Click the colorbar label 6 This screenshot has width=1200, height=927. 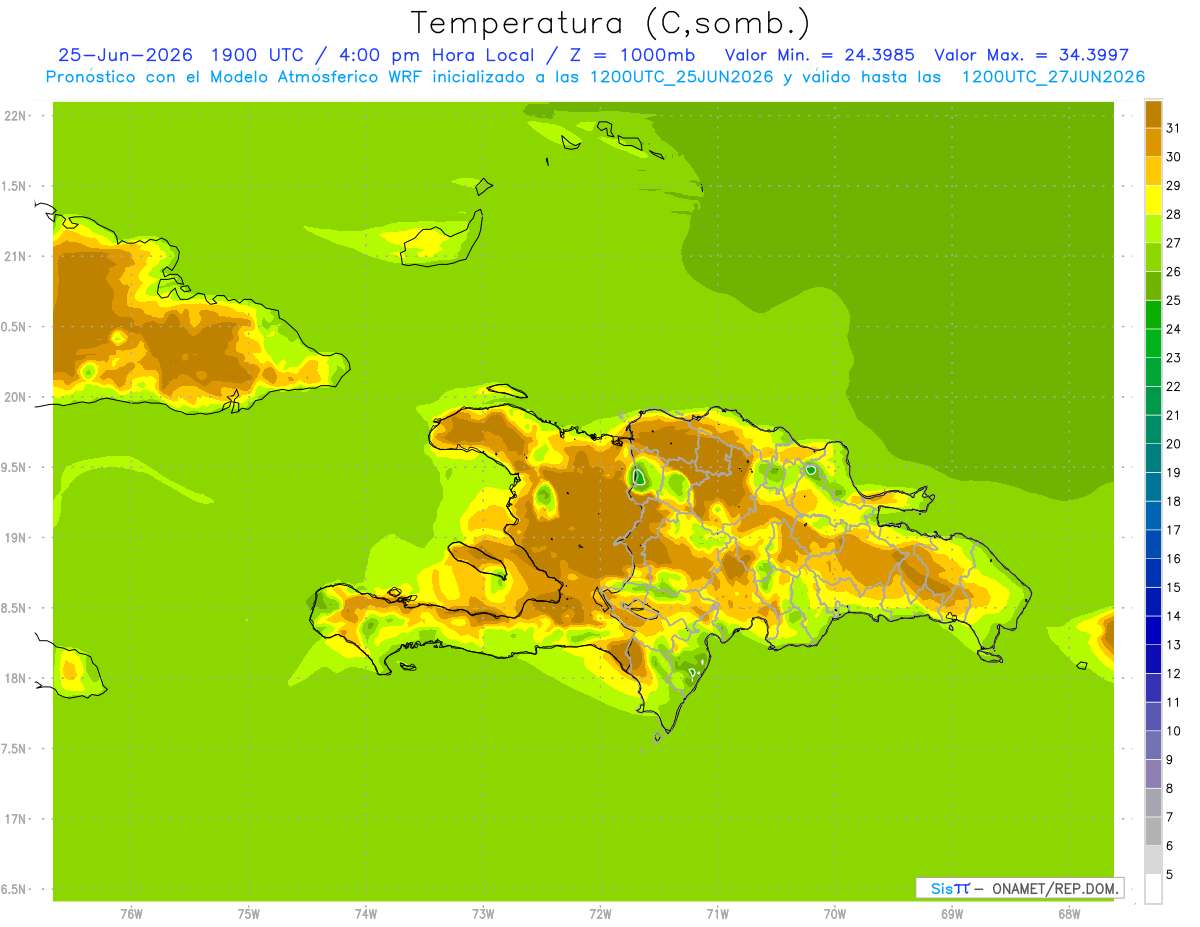coord(1170,846)
